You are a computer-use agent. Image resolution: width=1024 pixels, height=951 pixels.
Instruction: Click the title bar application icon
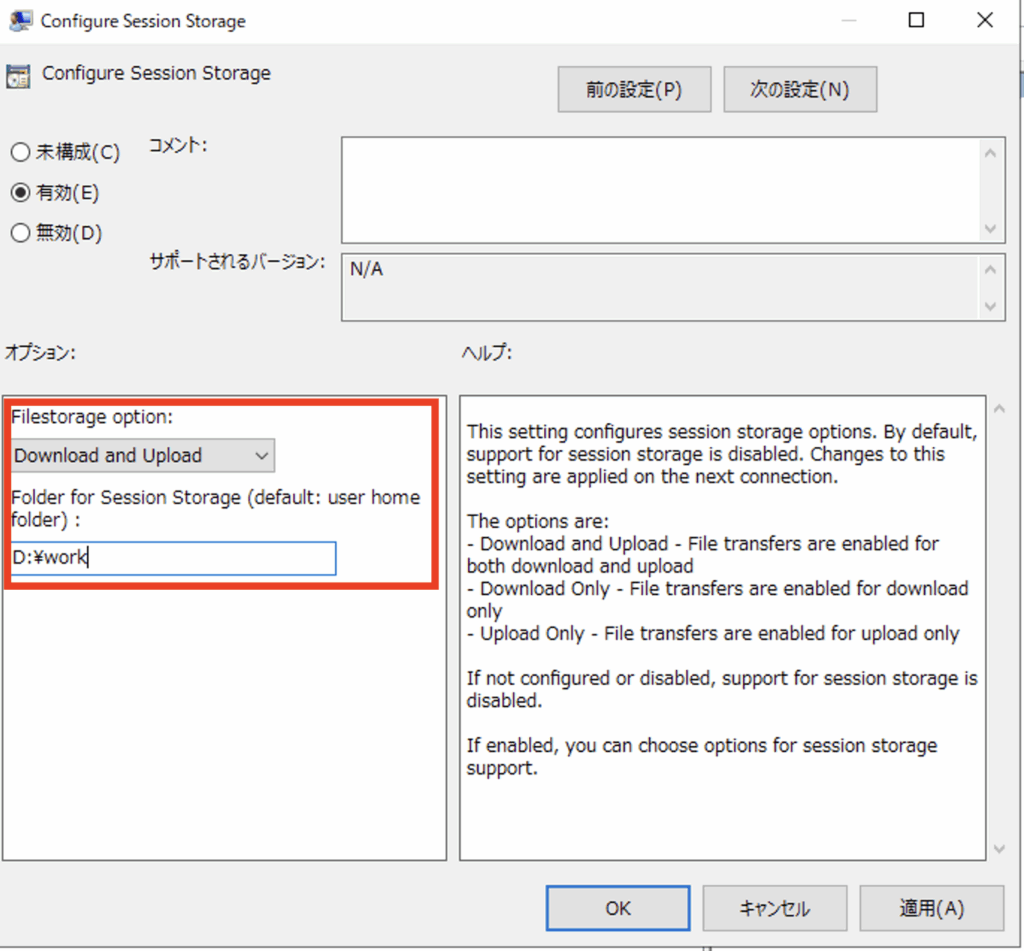pyautogui.click(x=20, y=21)
